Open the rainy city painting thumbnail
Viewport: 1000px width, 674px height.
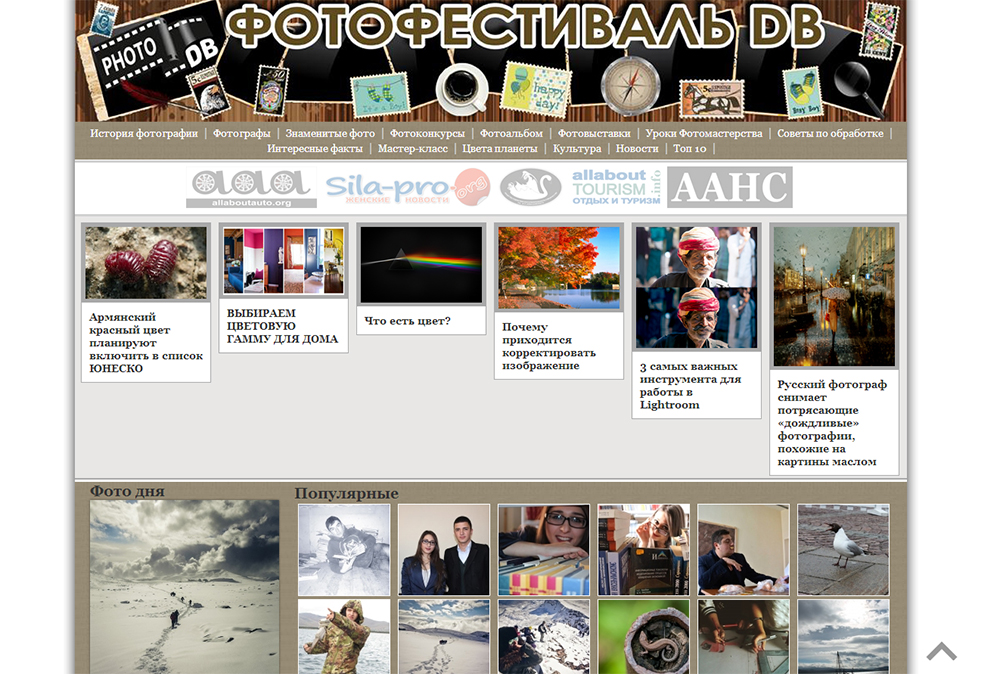(834, 296)
